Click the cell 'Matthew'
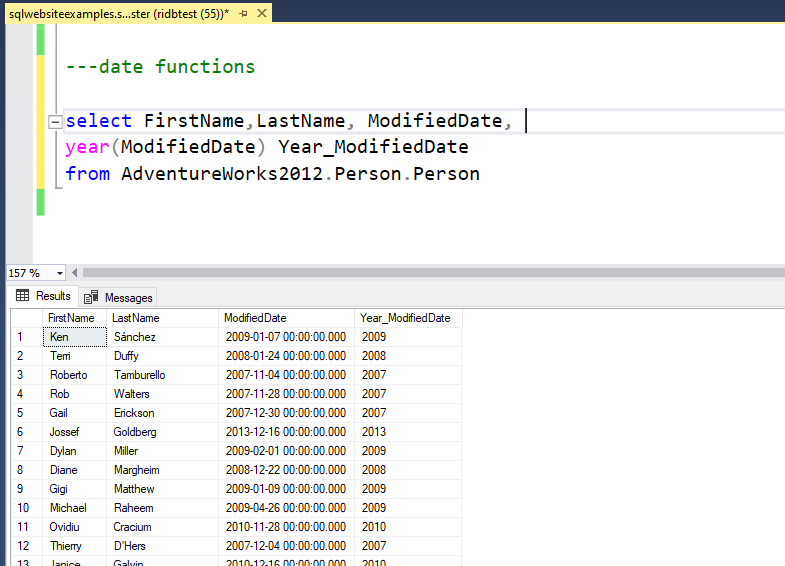 pyautogui.click(x=163, y=489)
